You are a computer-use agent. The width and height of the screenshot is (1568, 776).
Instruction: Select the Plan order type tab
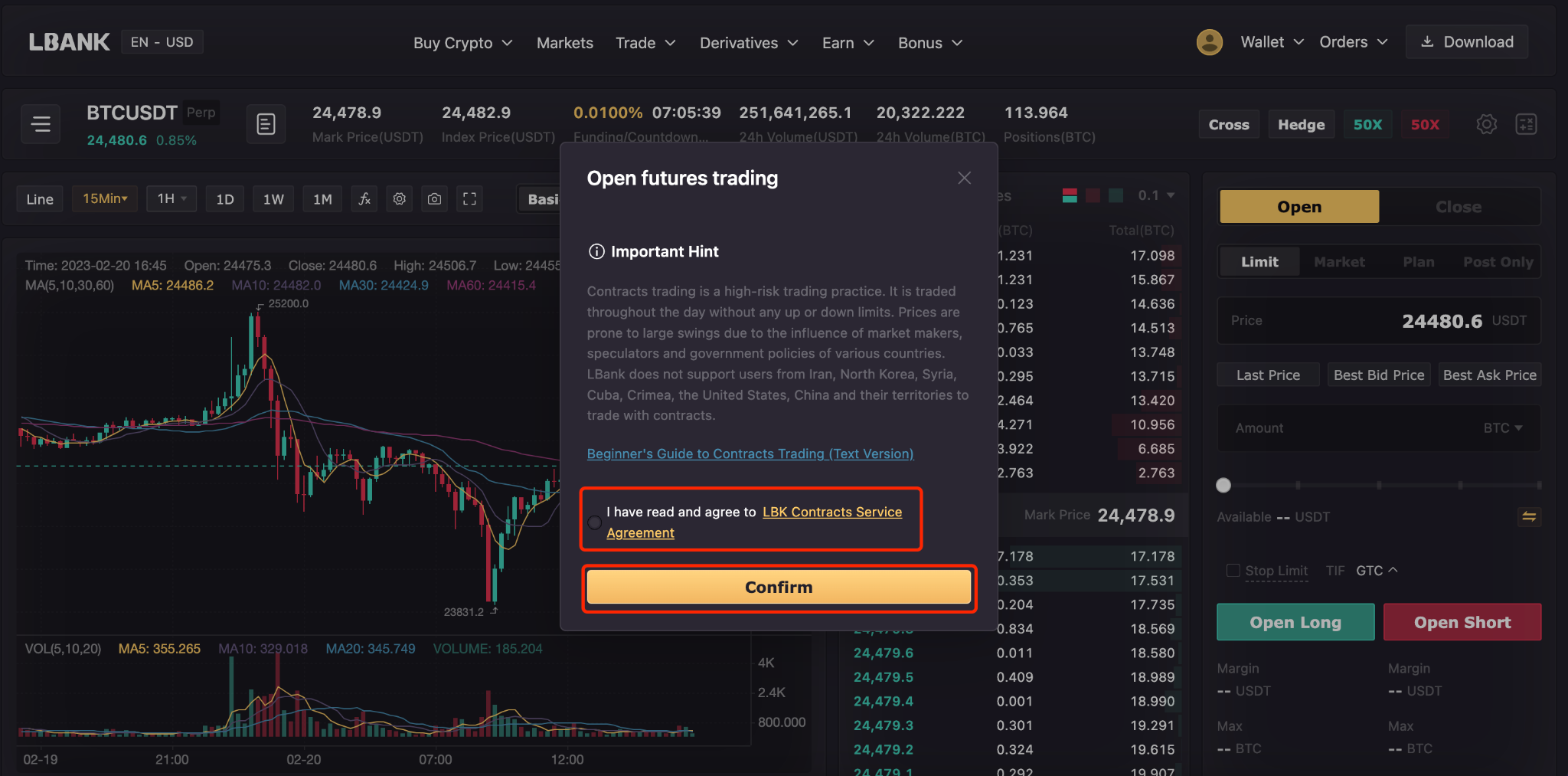click(x=1419, y=262)
